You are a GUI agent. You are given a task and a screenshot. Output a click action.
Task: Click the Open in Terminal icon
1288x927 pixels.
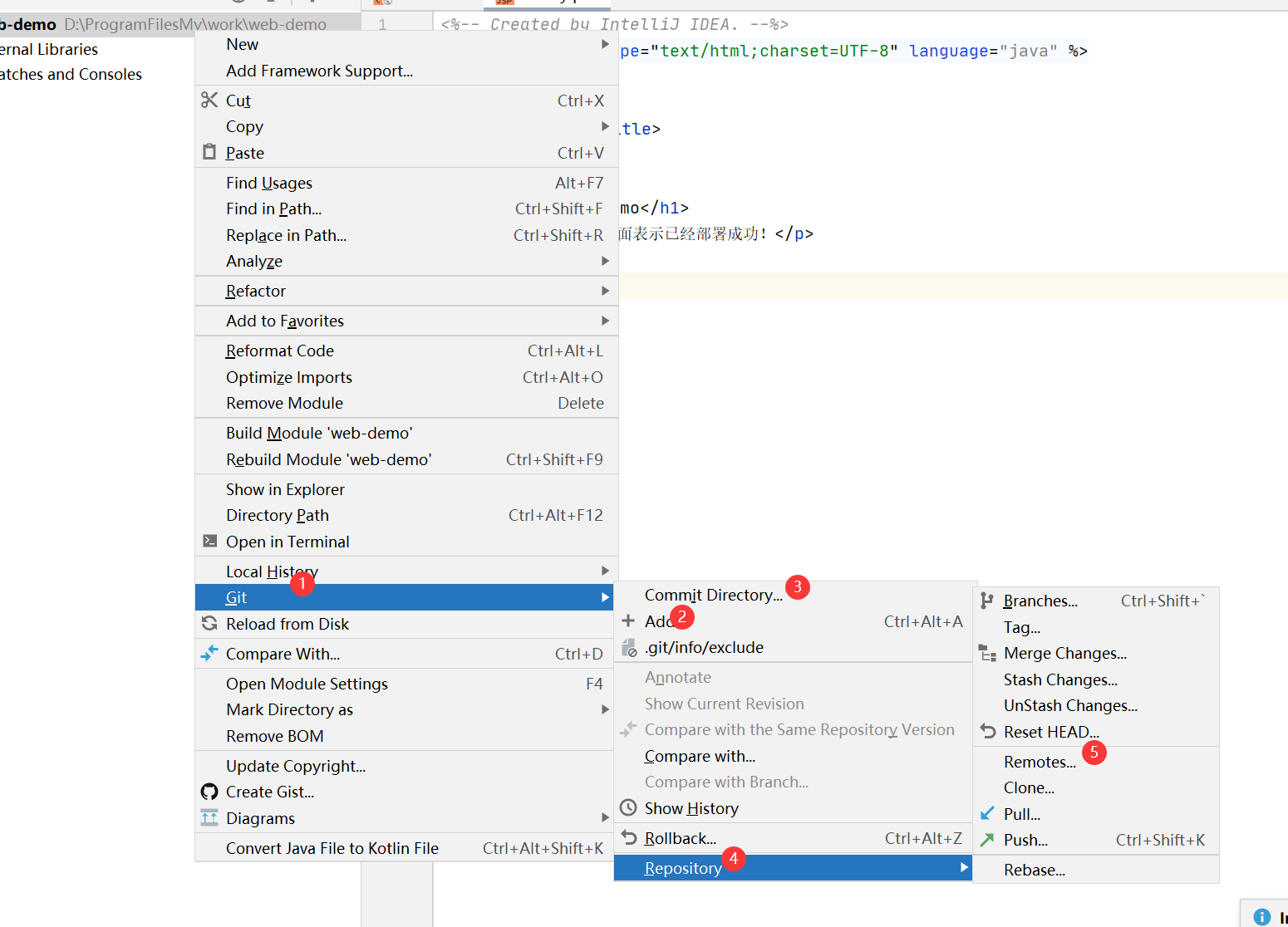tap(210, 541)
